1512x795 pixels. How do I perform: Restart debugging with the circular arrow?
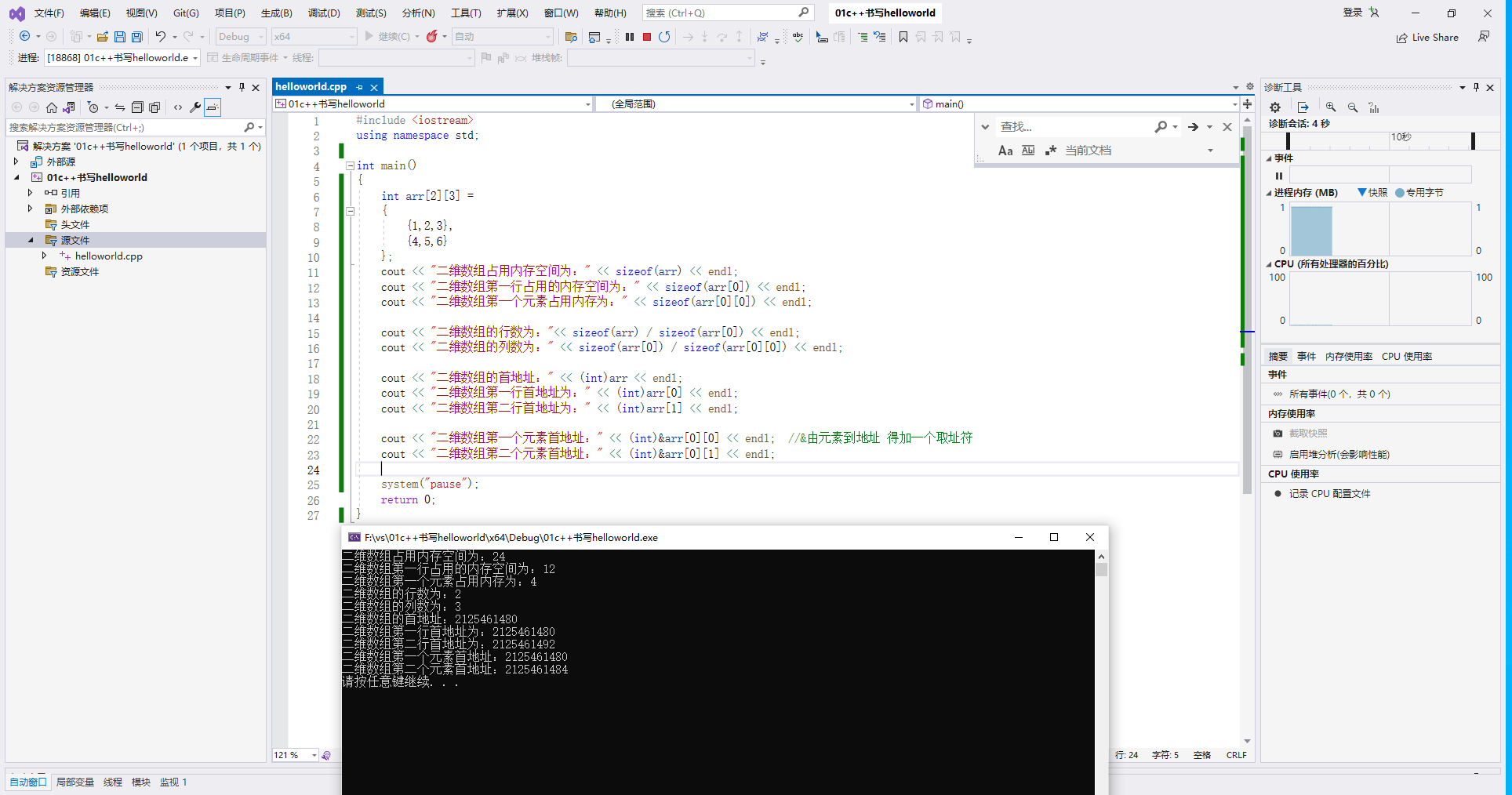point(664,37)
